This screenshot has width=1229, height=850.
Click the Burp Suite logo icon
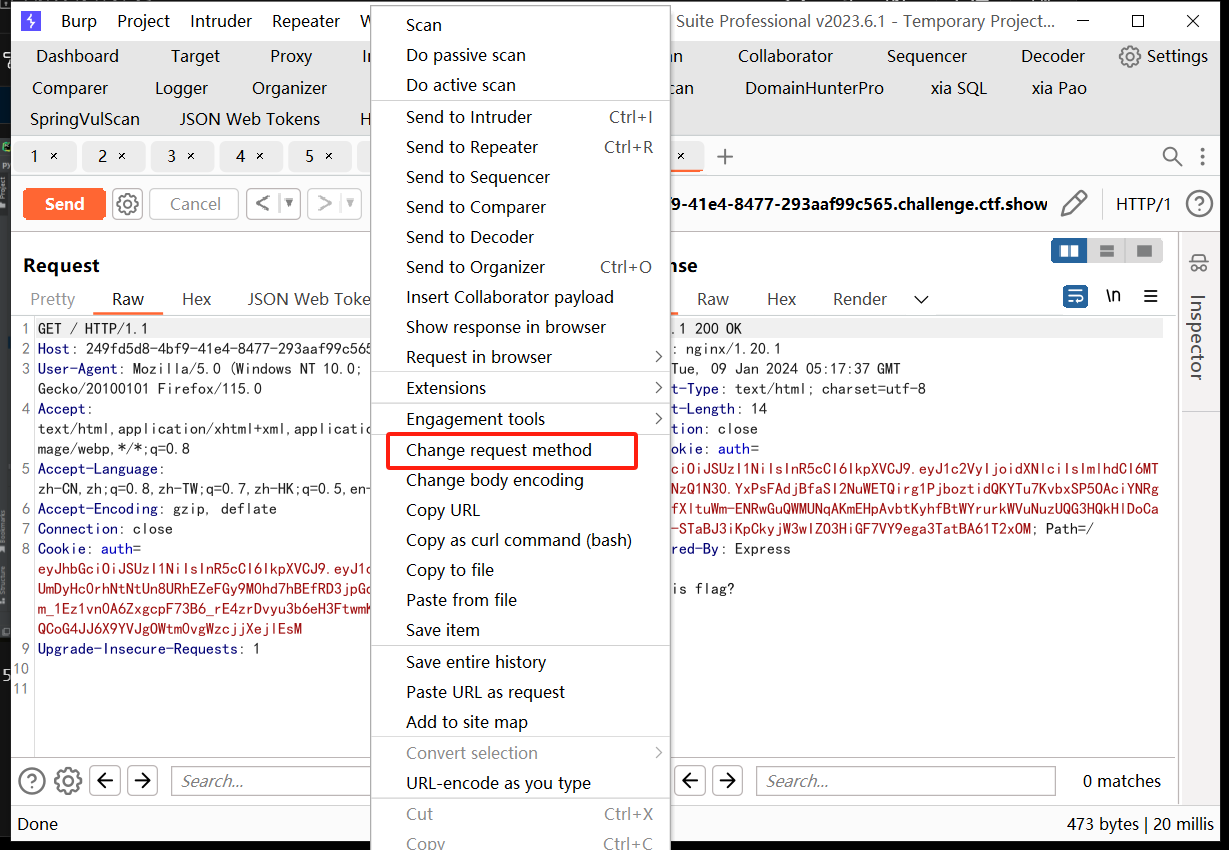(30, 21)
